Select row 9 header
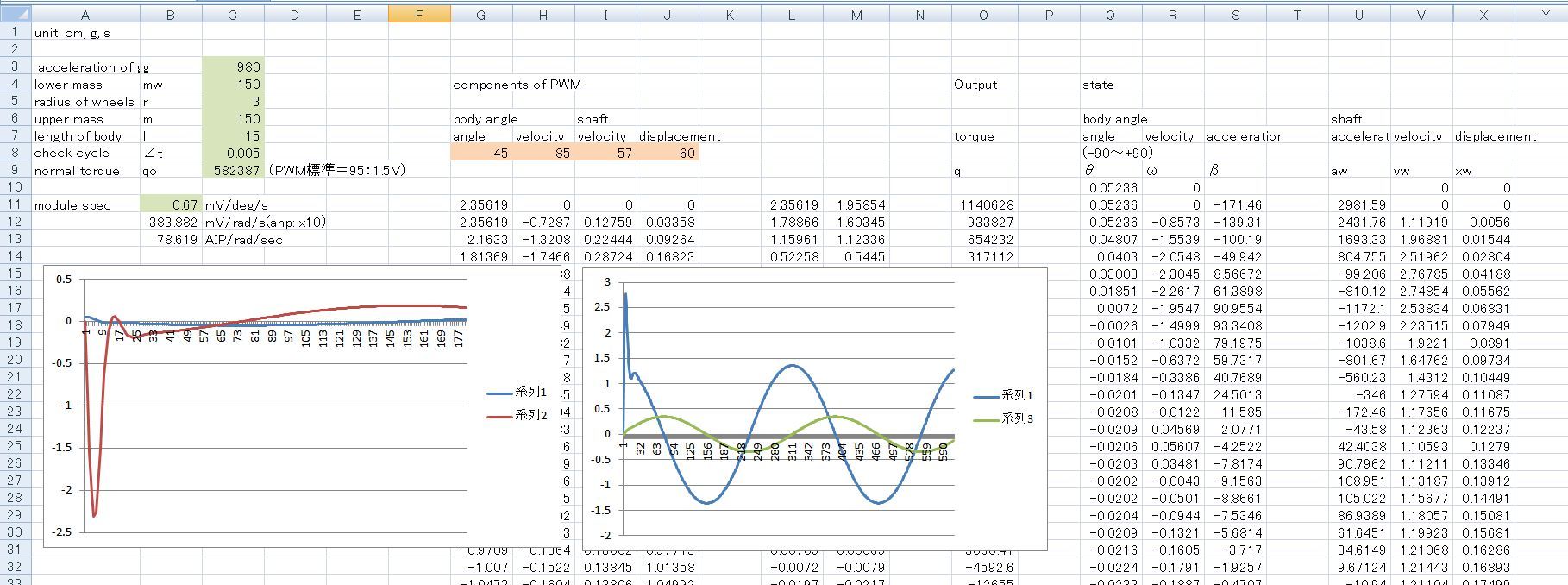Viewport: 1568px width, 585px height. point(16,170)
